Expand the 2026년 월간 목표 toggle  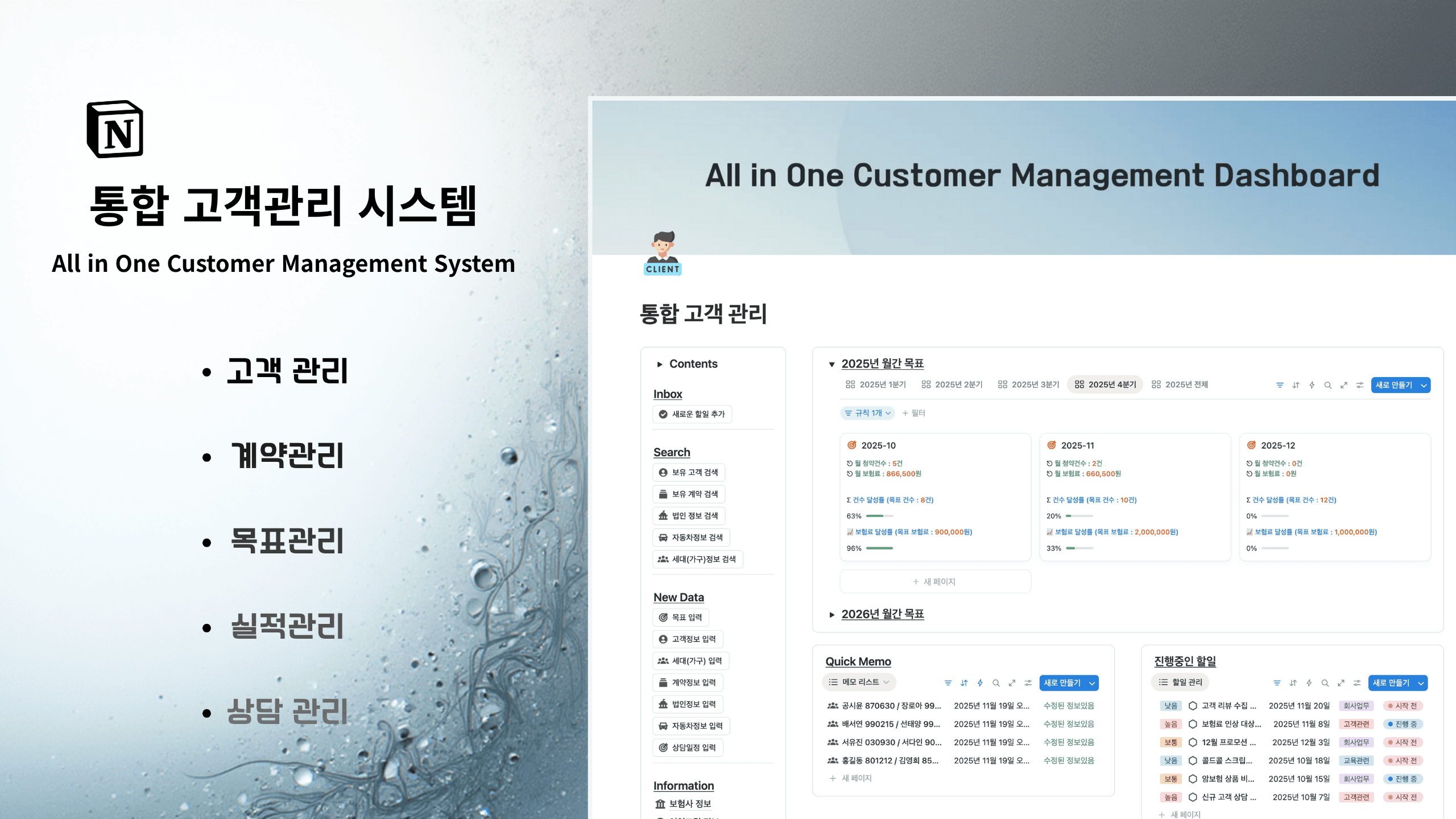832,614
